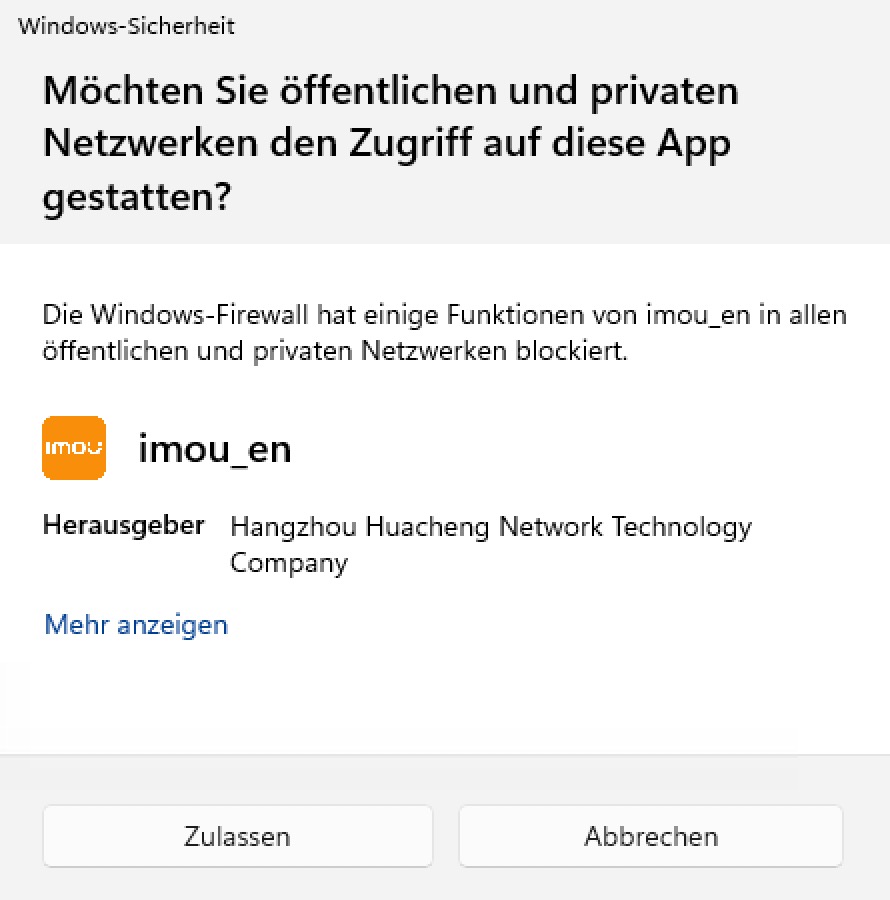
Task: Cancel the dialog via Abbrechen
Action: (x=651, y=836)
